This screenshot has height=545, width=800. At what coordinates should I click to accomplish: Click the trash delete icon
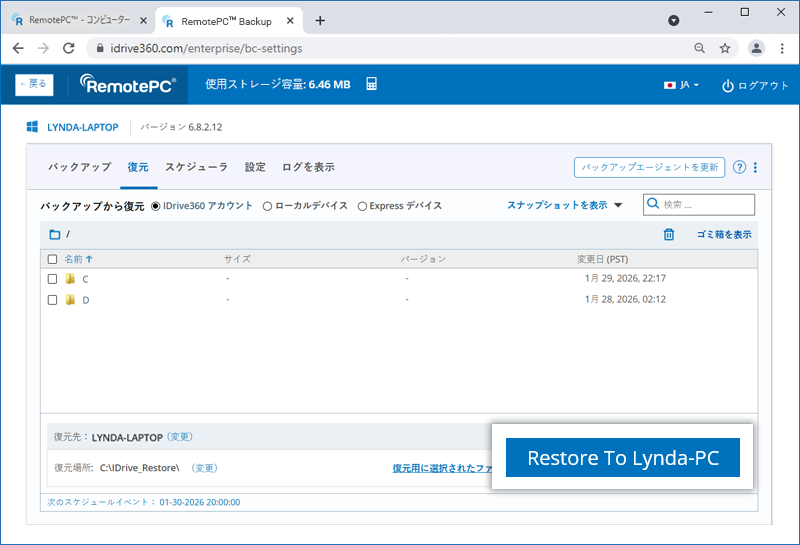(669, 234)
